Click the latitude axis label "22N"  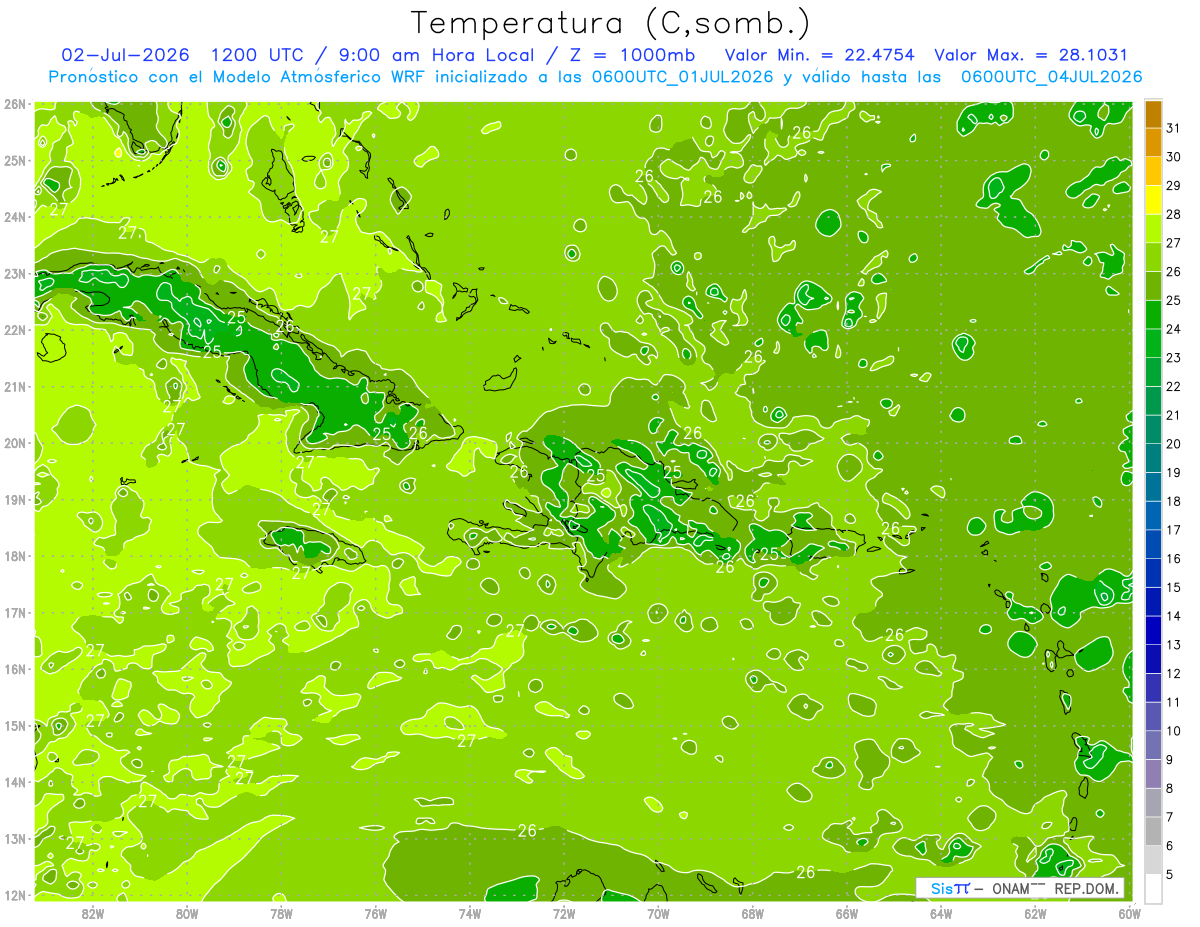15,329
